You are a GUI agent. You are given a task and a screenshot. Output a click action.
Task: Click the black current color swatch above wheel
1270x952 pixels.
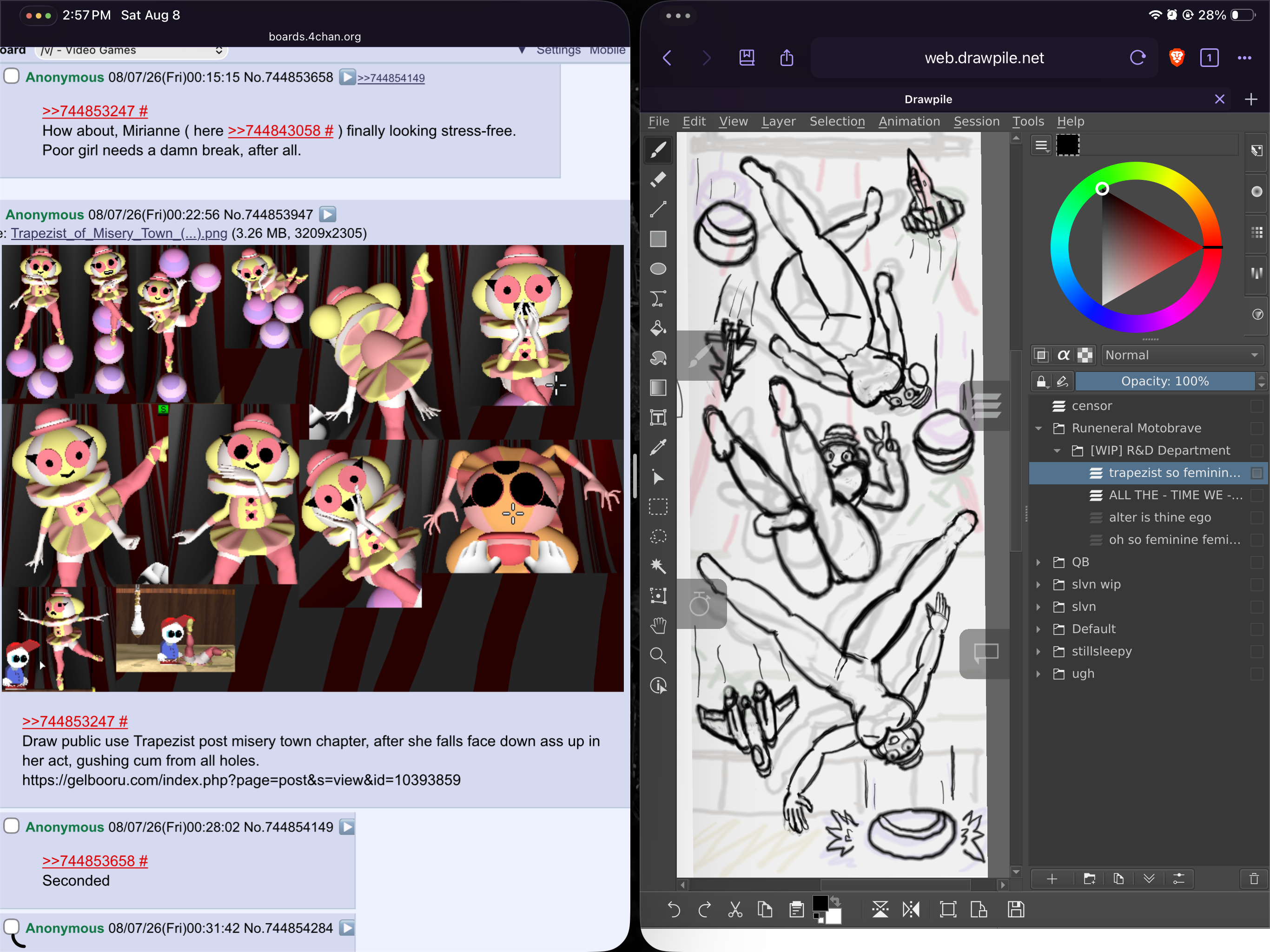(x=1067, y=145)
